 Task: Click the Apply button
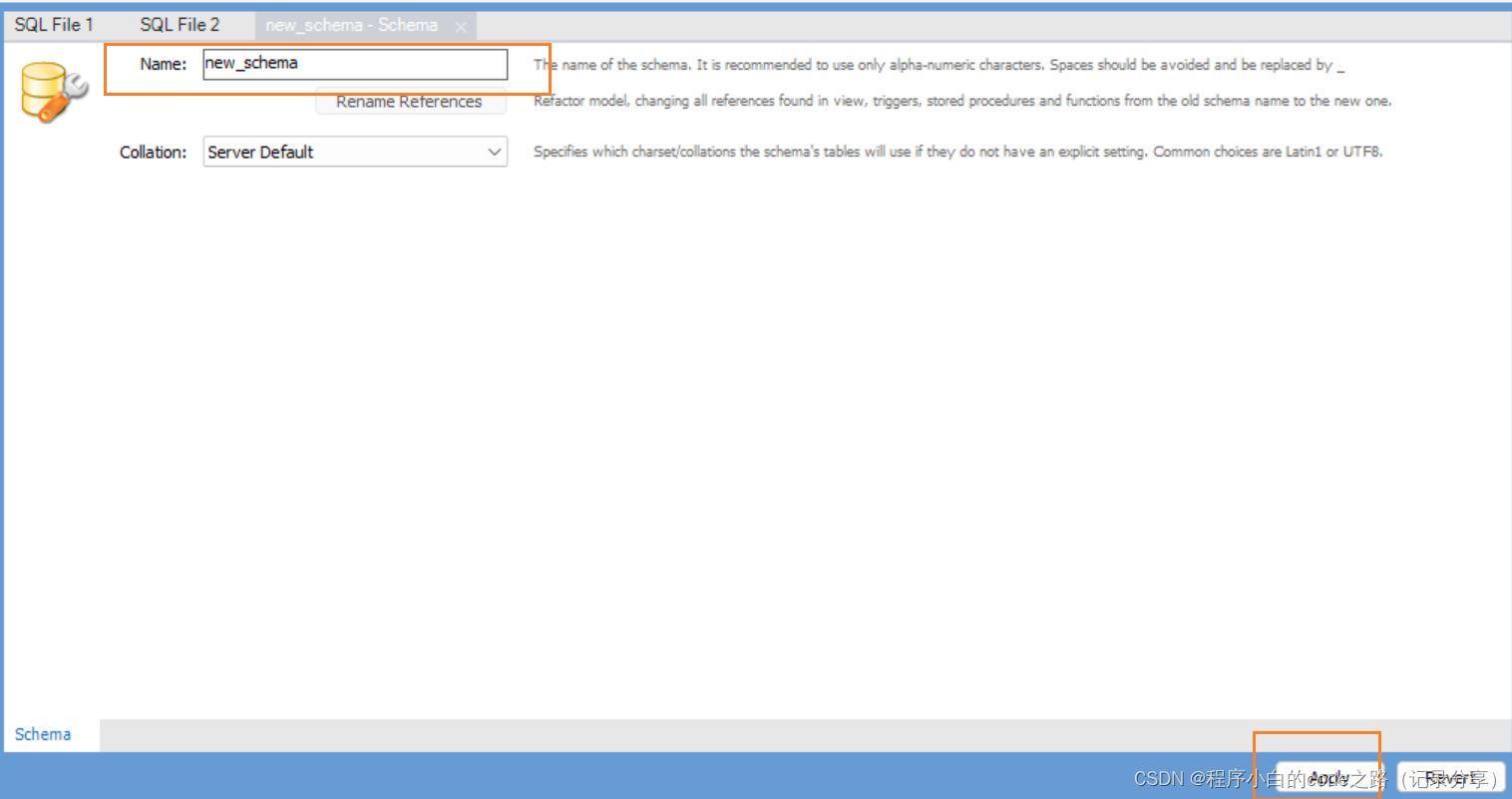pos(1328,778)
